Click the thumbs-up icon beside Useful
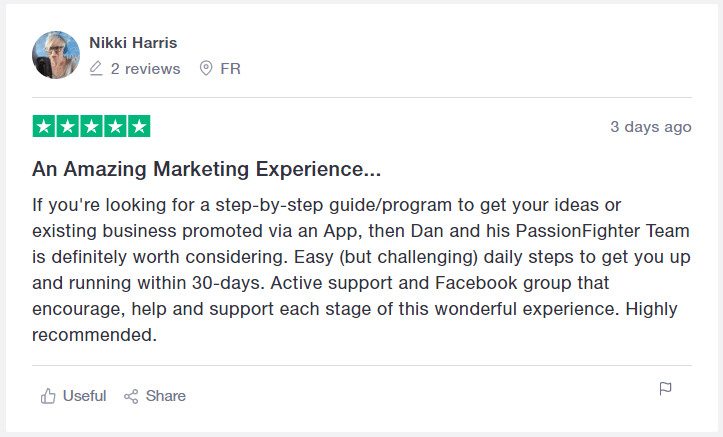 coord(48,396)
